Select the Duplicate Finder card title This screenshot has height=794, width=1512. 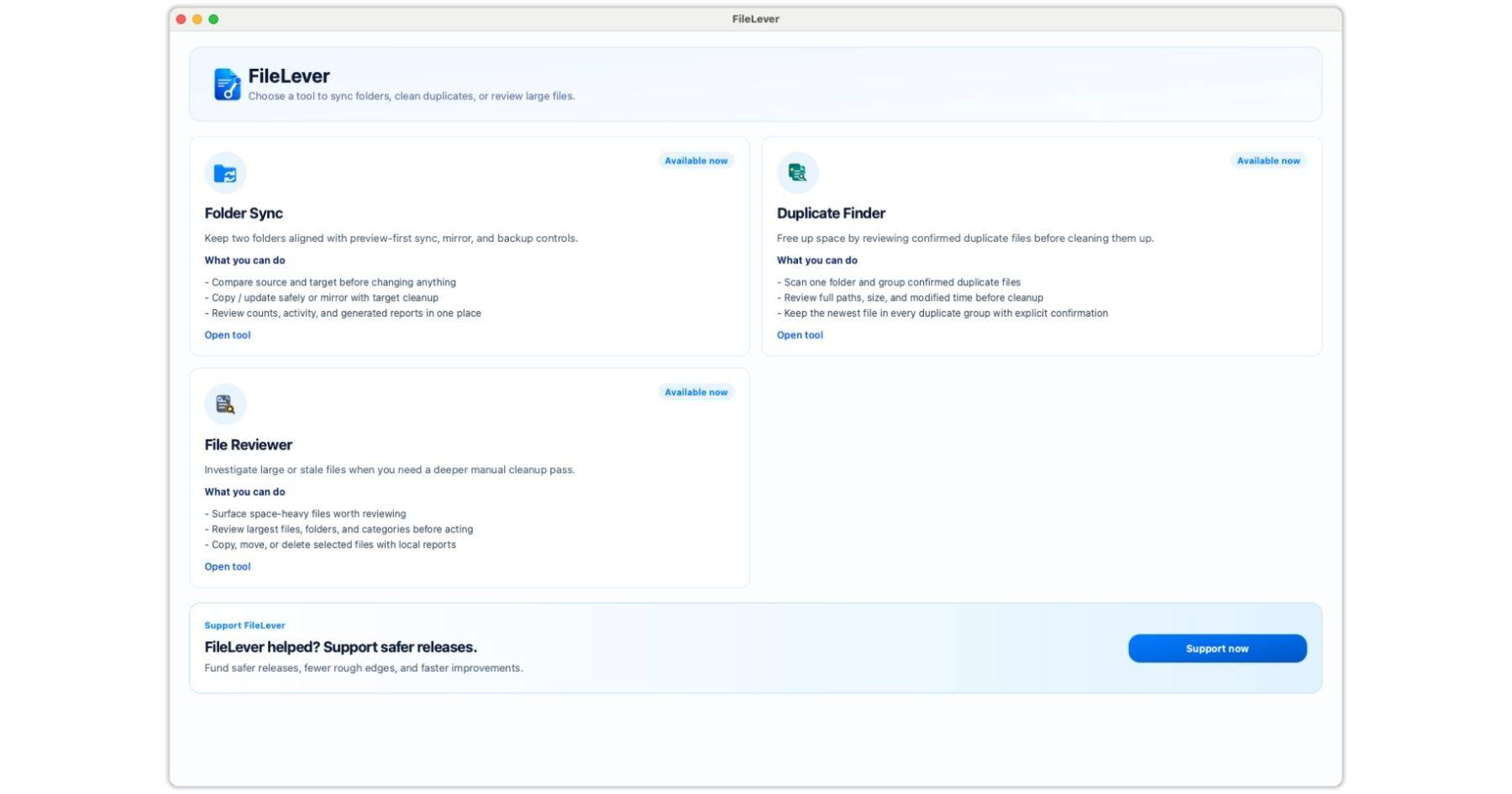[x=831, y=213]
